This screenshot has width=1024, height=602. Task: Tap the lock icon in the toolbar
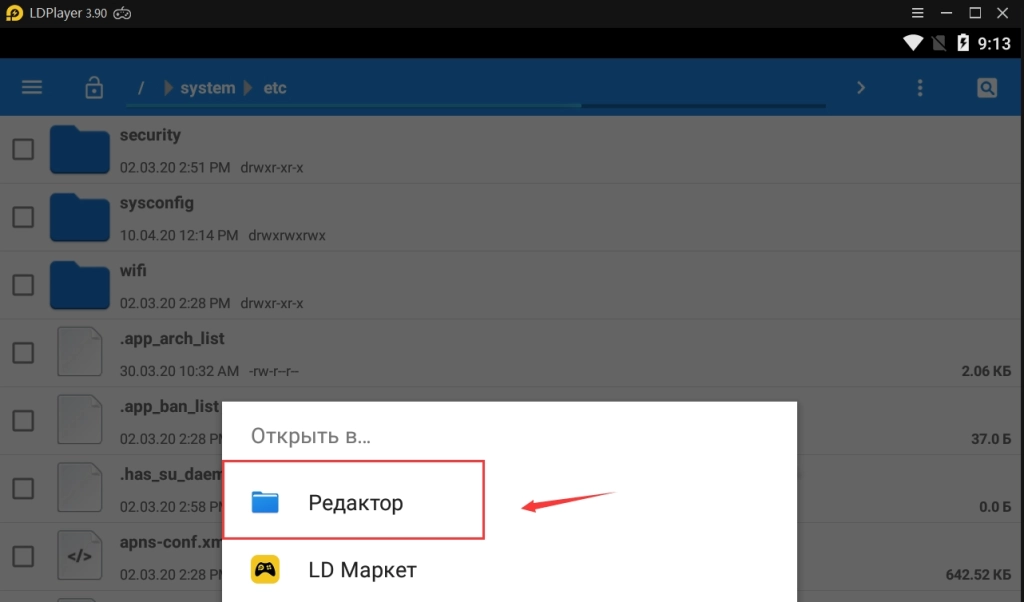click(93, 87)
